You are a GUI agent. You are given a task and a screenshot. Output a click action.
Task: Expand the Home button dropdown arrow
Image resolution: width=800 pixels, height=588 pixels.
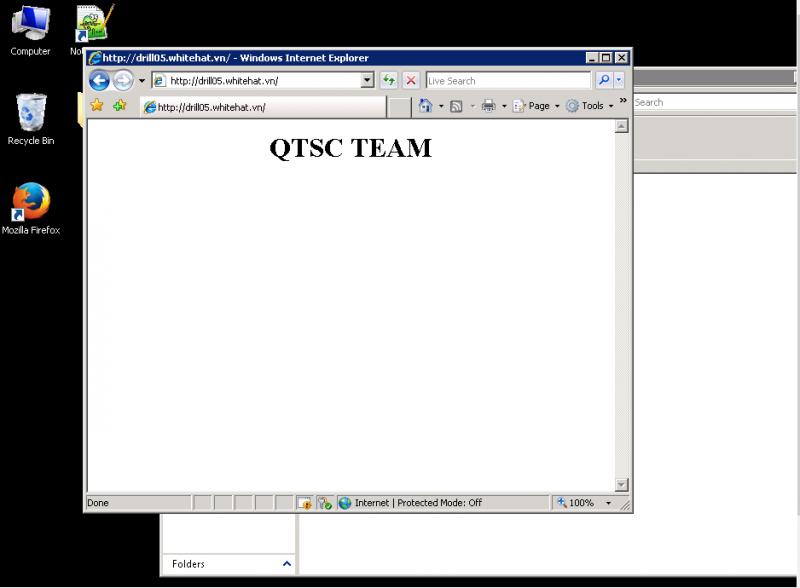tap(441, 106)
